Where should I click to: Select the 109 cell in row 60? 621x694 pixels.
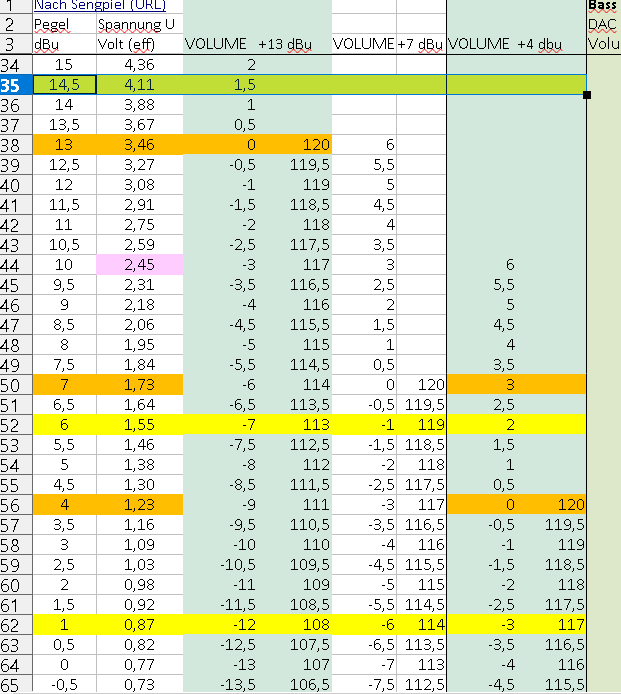tap(294, 585)
